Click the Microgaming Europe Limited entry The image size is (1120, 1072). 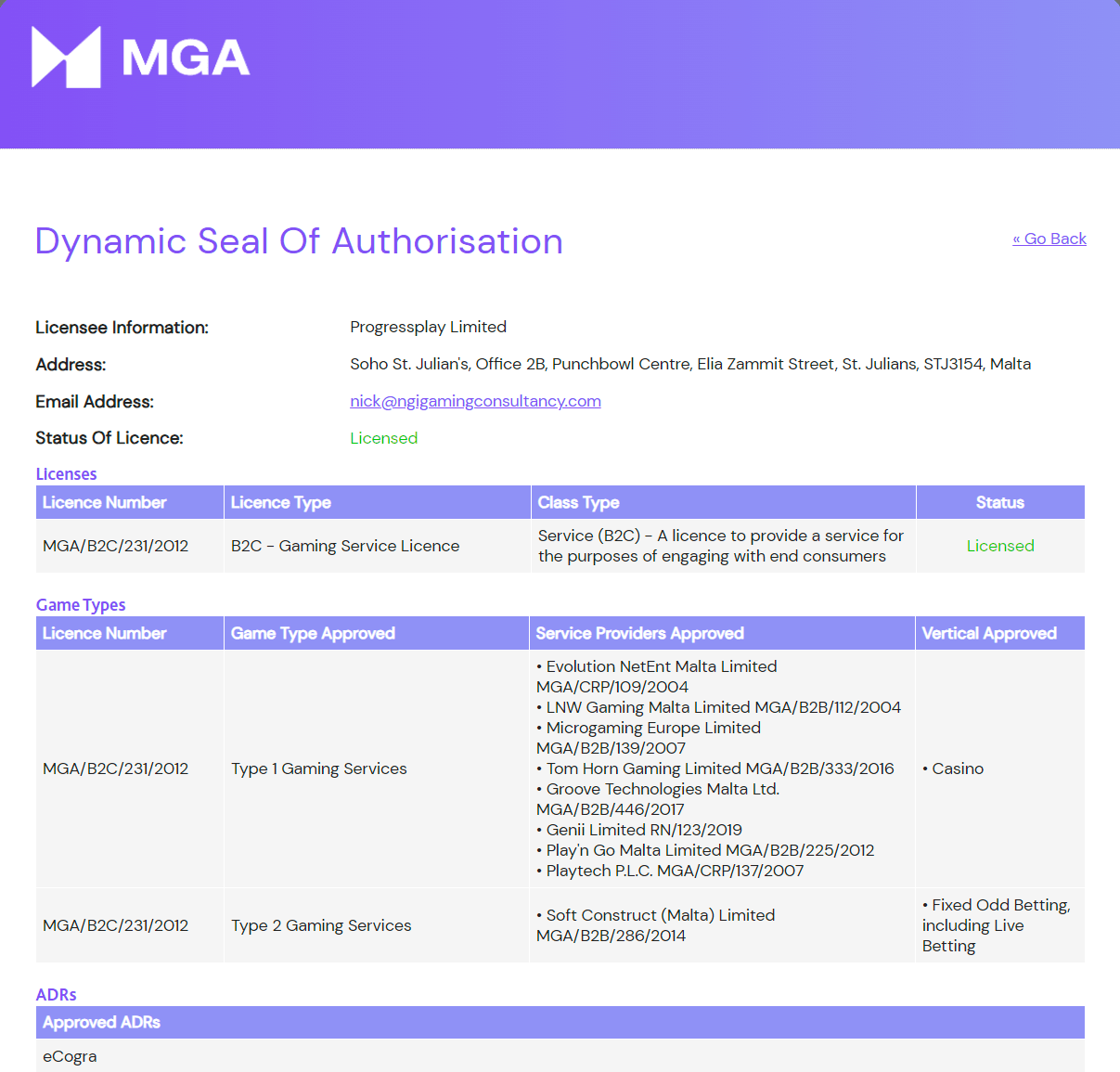click(649, 738)
